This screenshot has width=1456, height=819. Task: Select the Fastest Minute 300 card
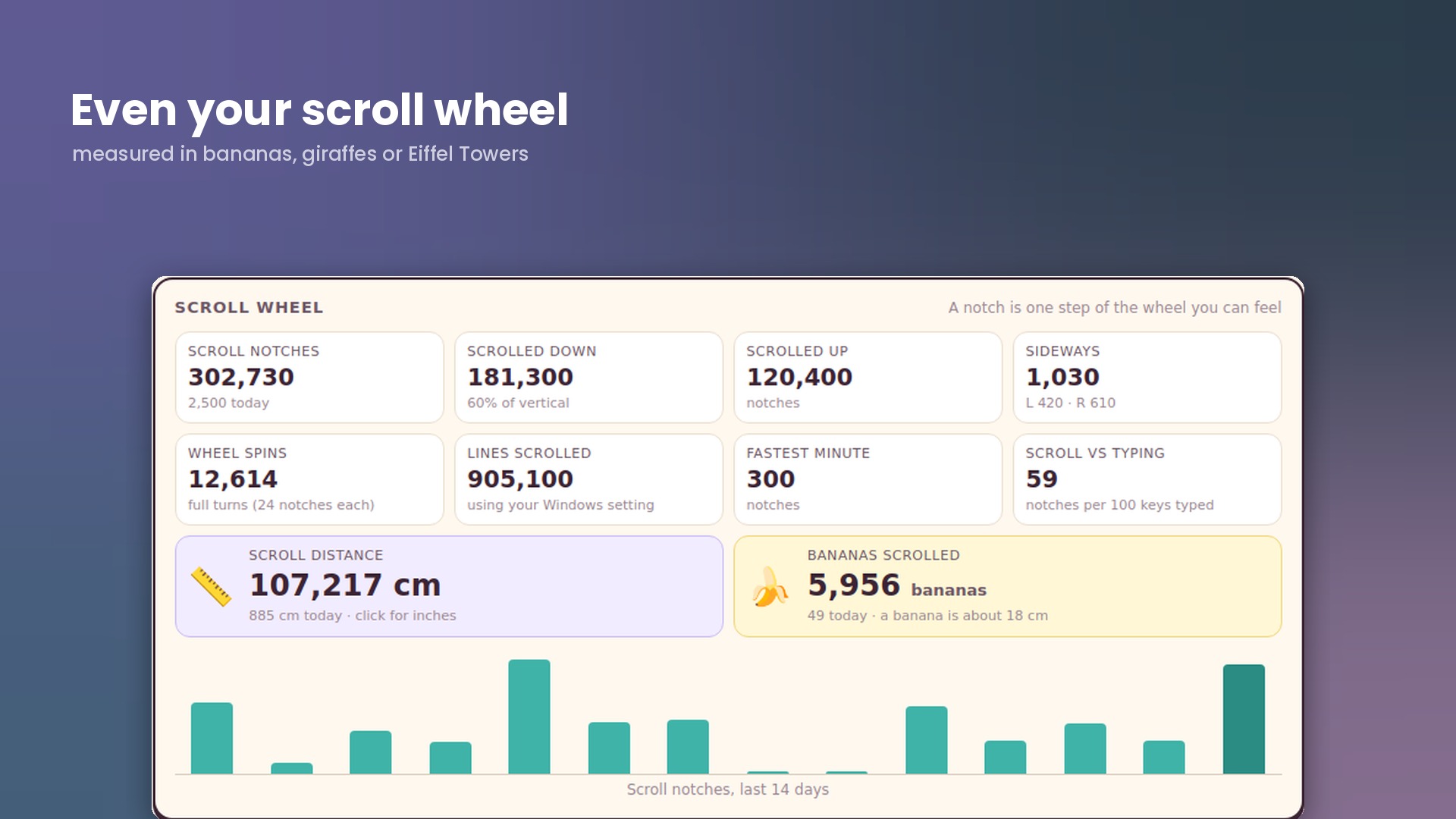click(x=868, y=479)
